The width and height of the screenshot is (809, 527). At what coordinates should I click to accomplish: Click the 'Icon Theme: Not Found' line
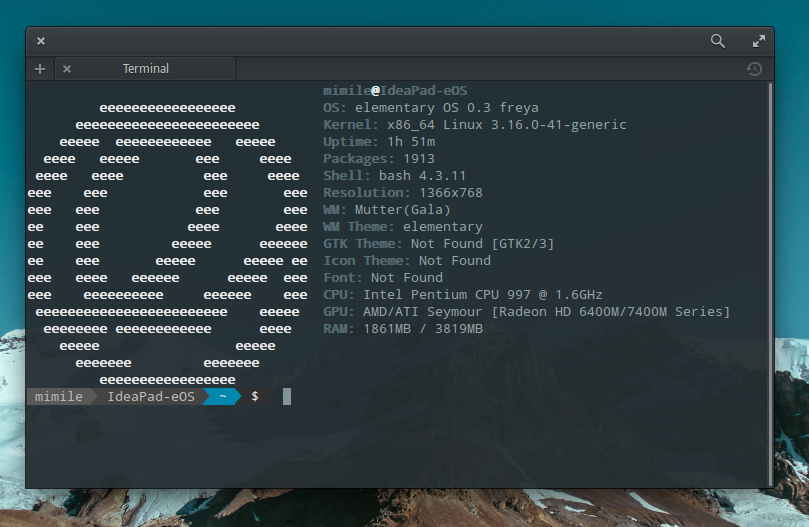[407, 261]
